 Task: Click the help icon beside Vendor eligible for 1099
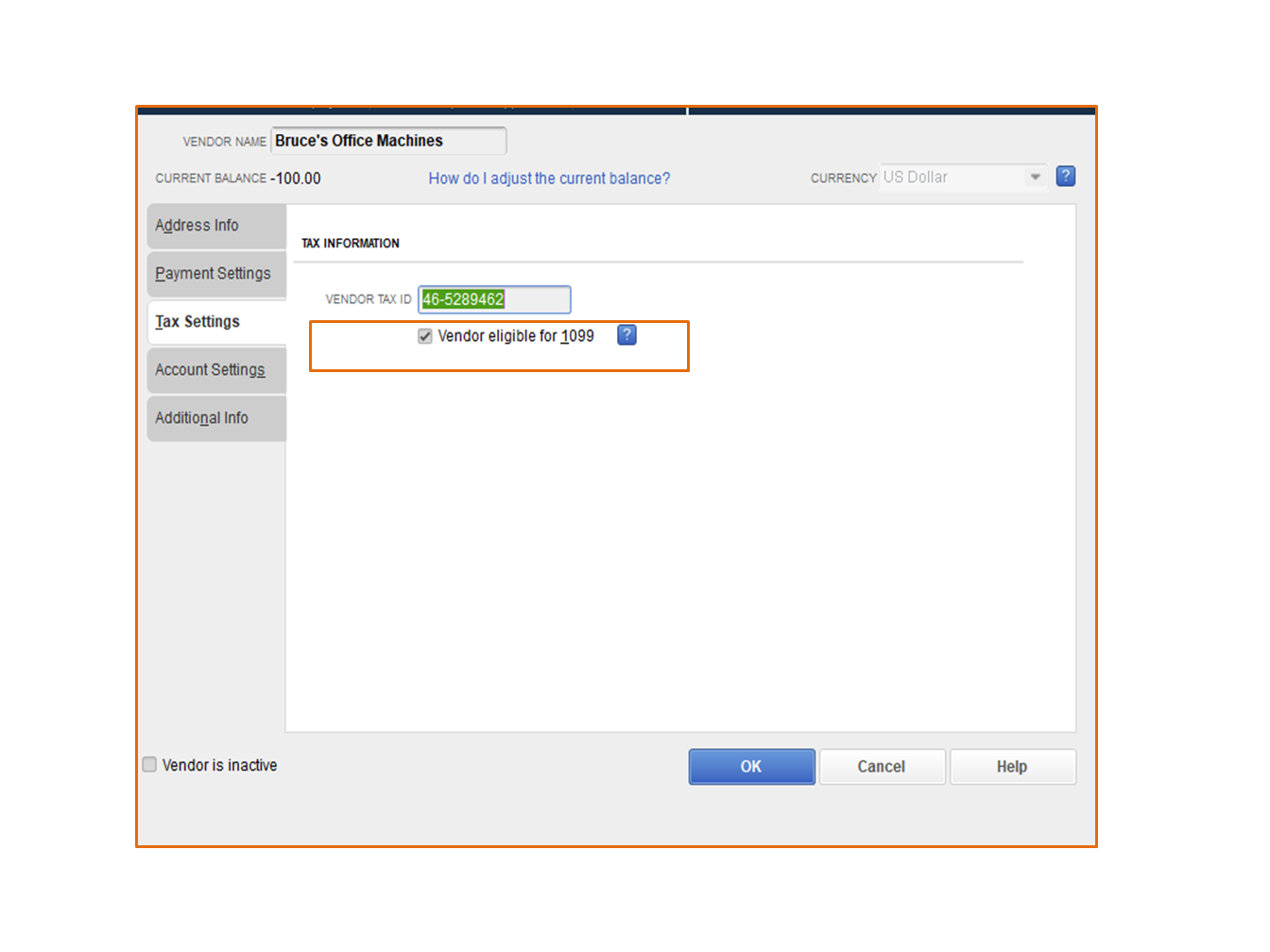pyautogui.click(x=626, y=335)
